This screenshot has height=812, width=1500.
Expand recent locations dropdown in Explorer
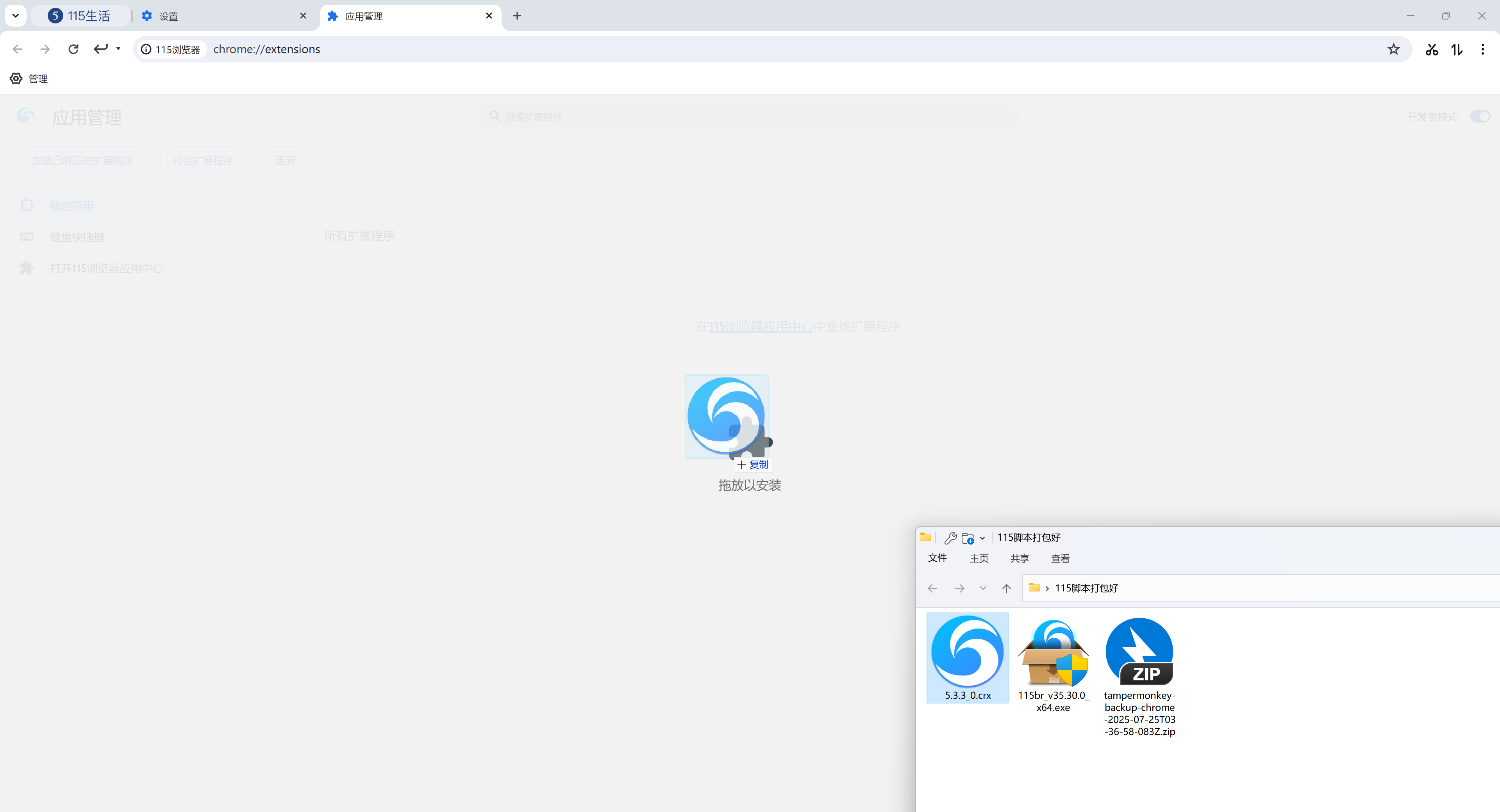point(983,588)
